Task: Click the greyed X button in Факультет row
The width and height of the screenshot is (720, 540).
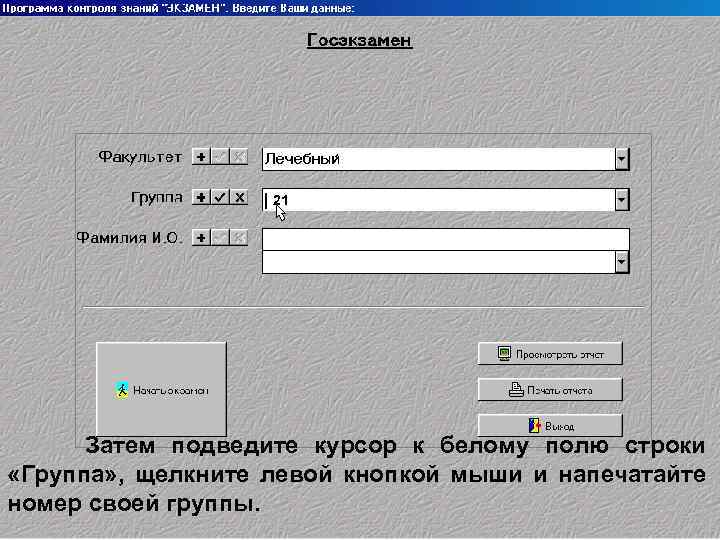Action: 239,157
